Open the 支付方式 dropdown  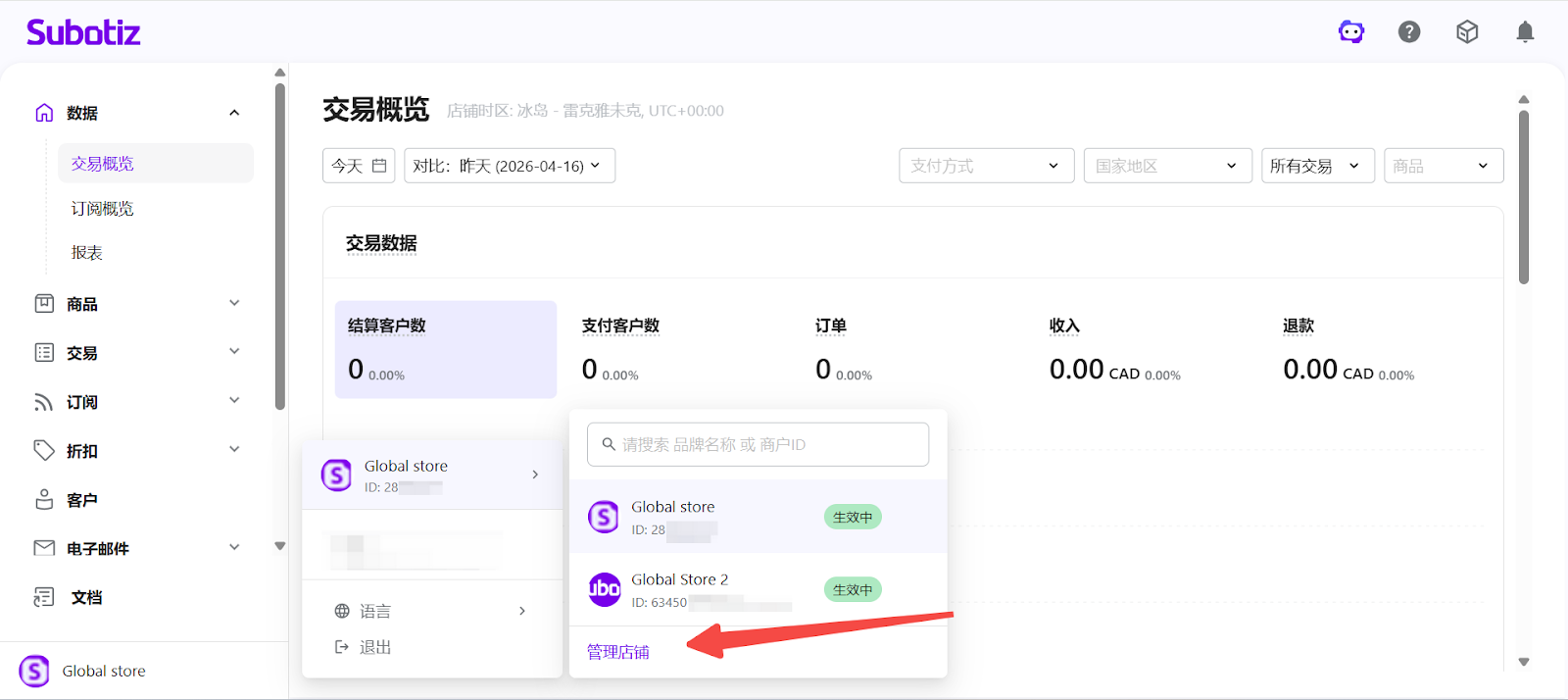(x=986, y=166)
